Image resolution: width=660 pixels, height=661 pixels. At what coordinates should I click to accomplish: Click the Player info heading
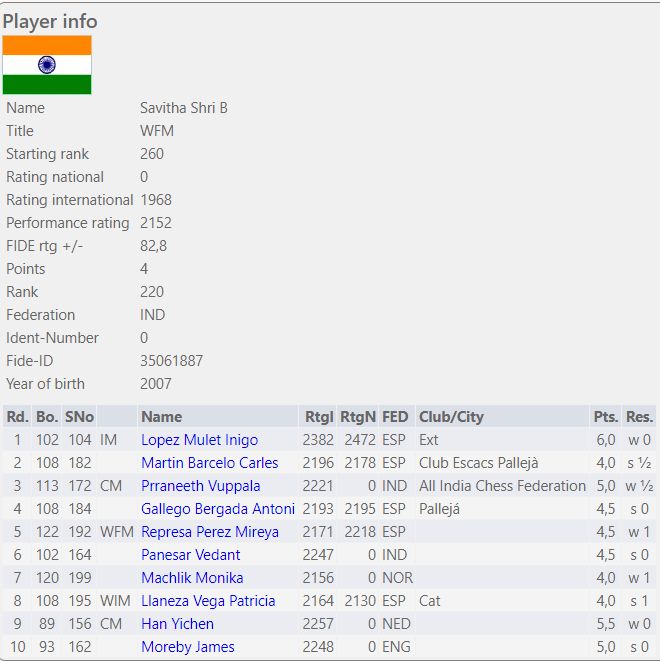tap(50, 21)
